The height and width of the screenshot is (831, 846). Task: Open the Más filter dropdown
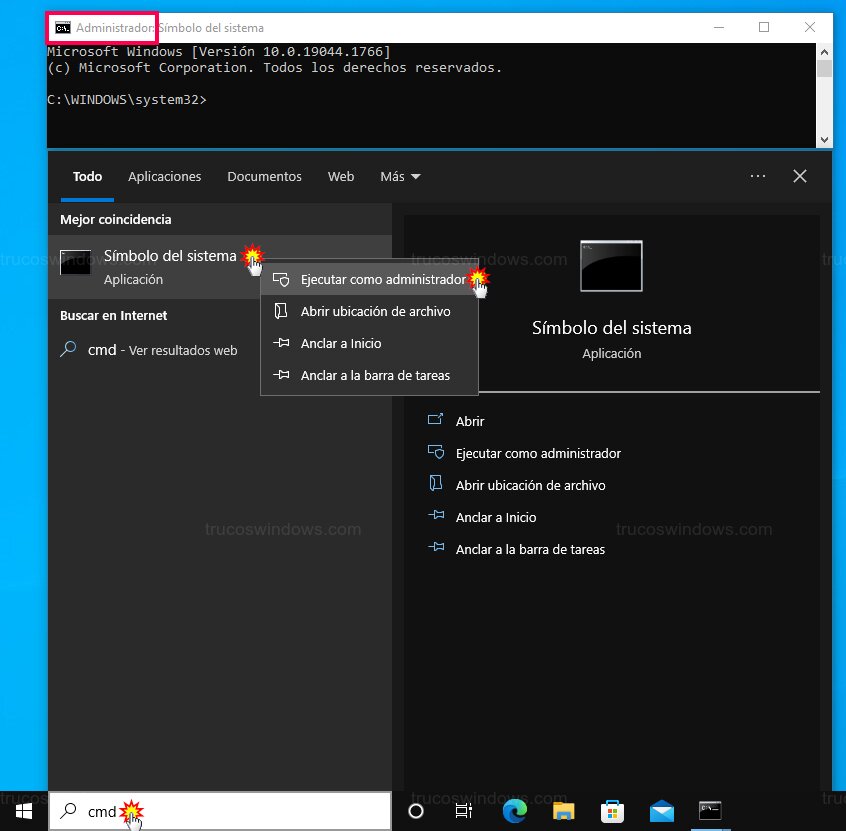399,176
